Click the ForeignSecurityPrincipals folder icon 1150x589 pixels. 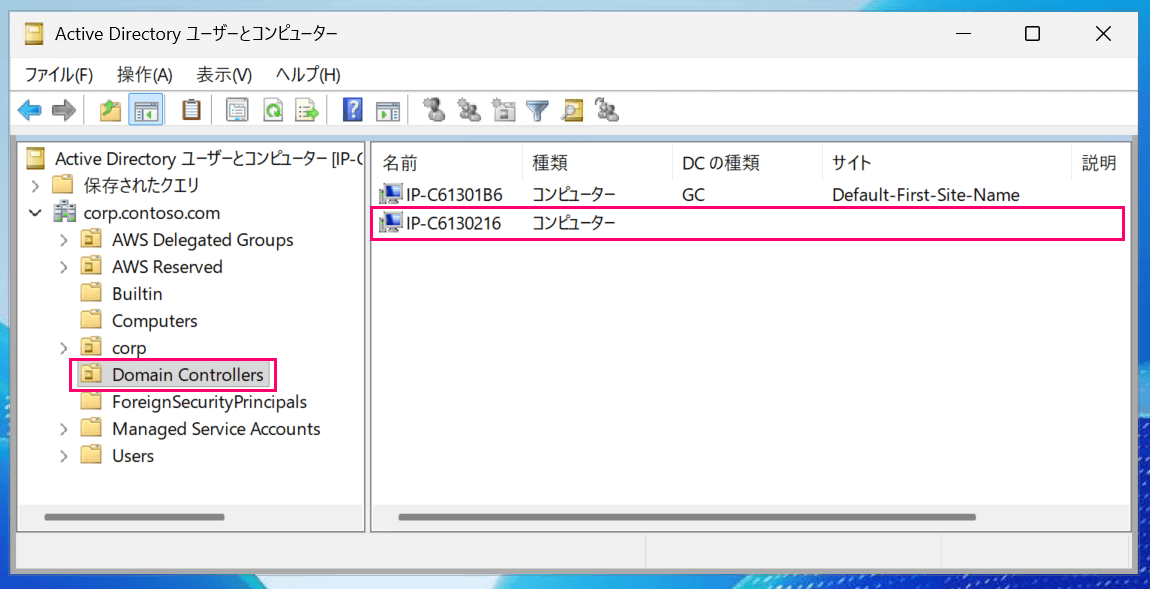click(91, 402)
